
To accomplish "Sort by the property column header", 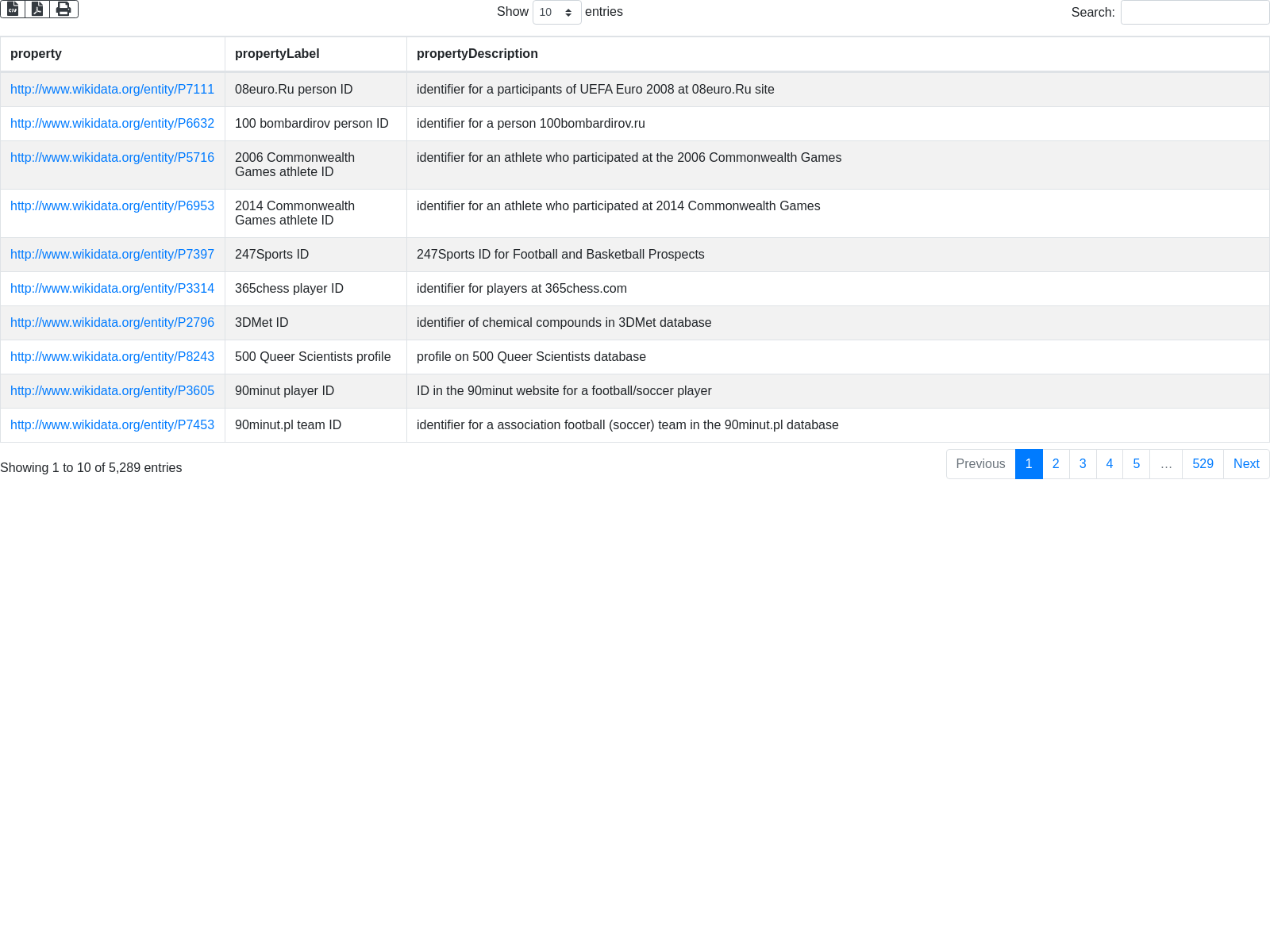I will click(x=36, y=54).
